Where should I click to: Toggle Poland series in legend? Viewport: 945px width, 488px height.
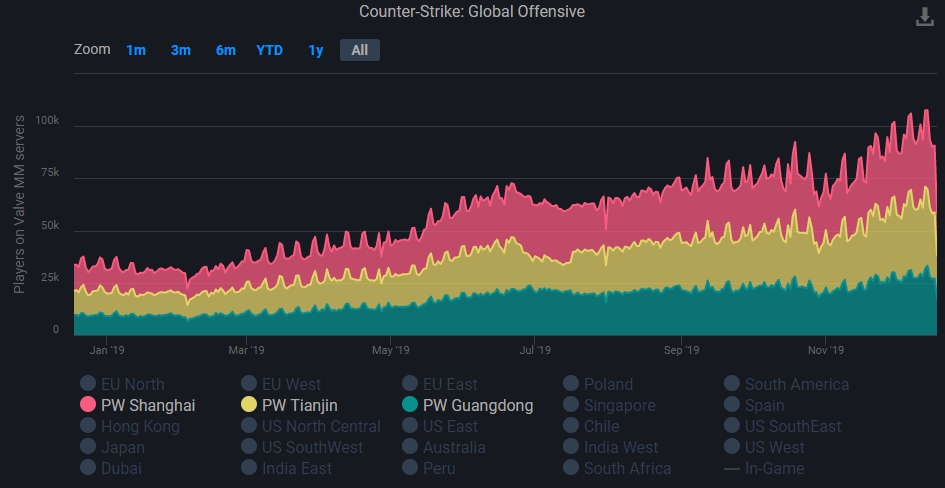(x=598, y=384)
